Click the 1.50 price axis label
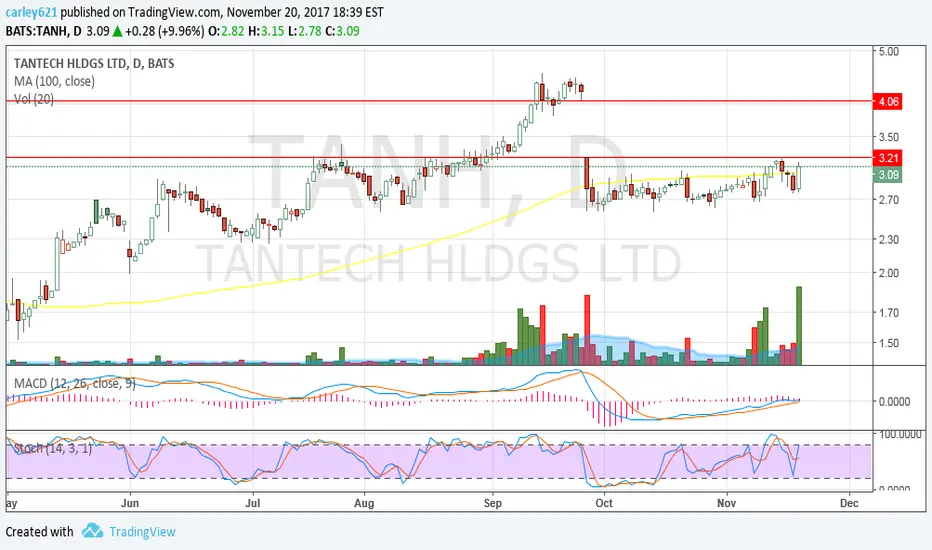 click(x=889, y=343)
